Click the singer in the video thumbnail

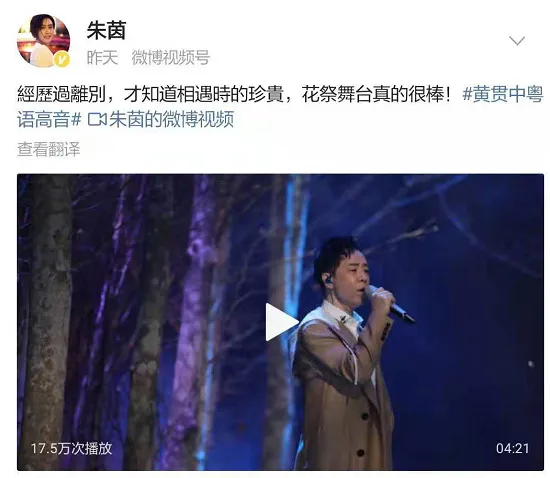(347, 352)
